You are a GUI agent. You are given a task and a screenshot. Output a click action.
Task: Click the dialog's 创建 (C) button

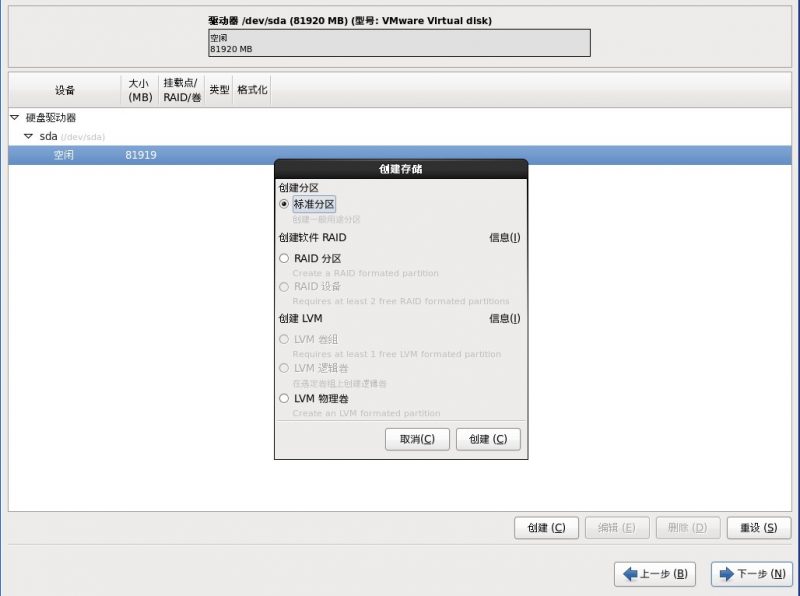488,439
